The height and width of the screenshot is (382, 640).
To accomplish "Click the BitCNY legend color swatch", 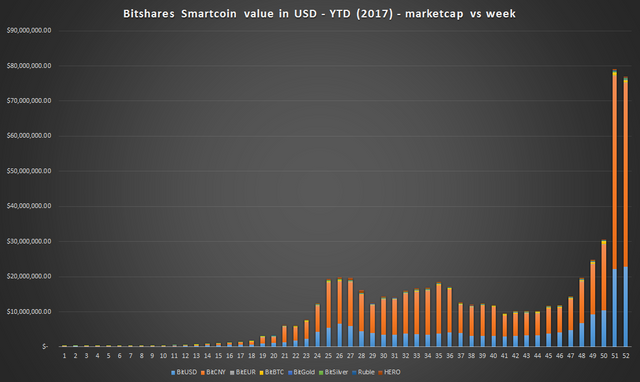I will point(203,373).
